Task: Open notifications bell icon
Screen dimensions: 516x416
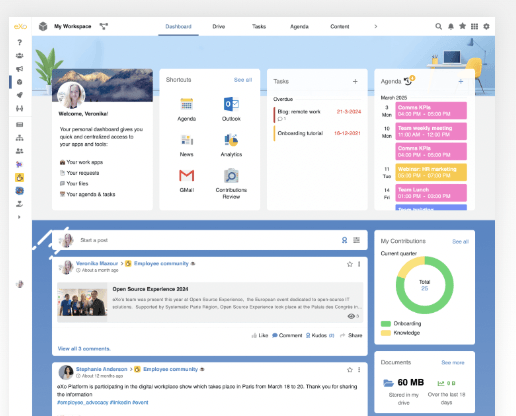Action: pos(451,26)
